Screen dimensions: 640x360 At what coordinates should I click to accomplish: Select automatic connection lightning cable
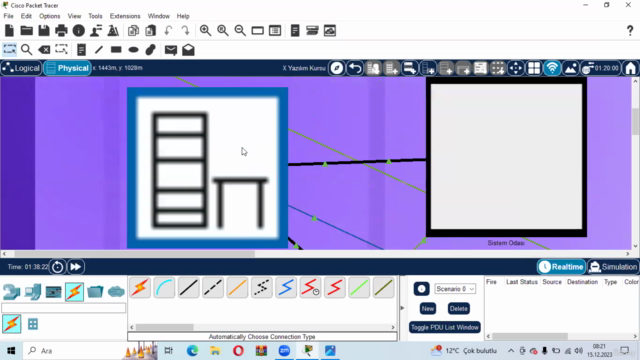pyautogui.click(x=140, y=288)
